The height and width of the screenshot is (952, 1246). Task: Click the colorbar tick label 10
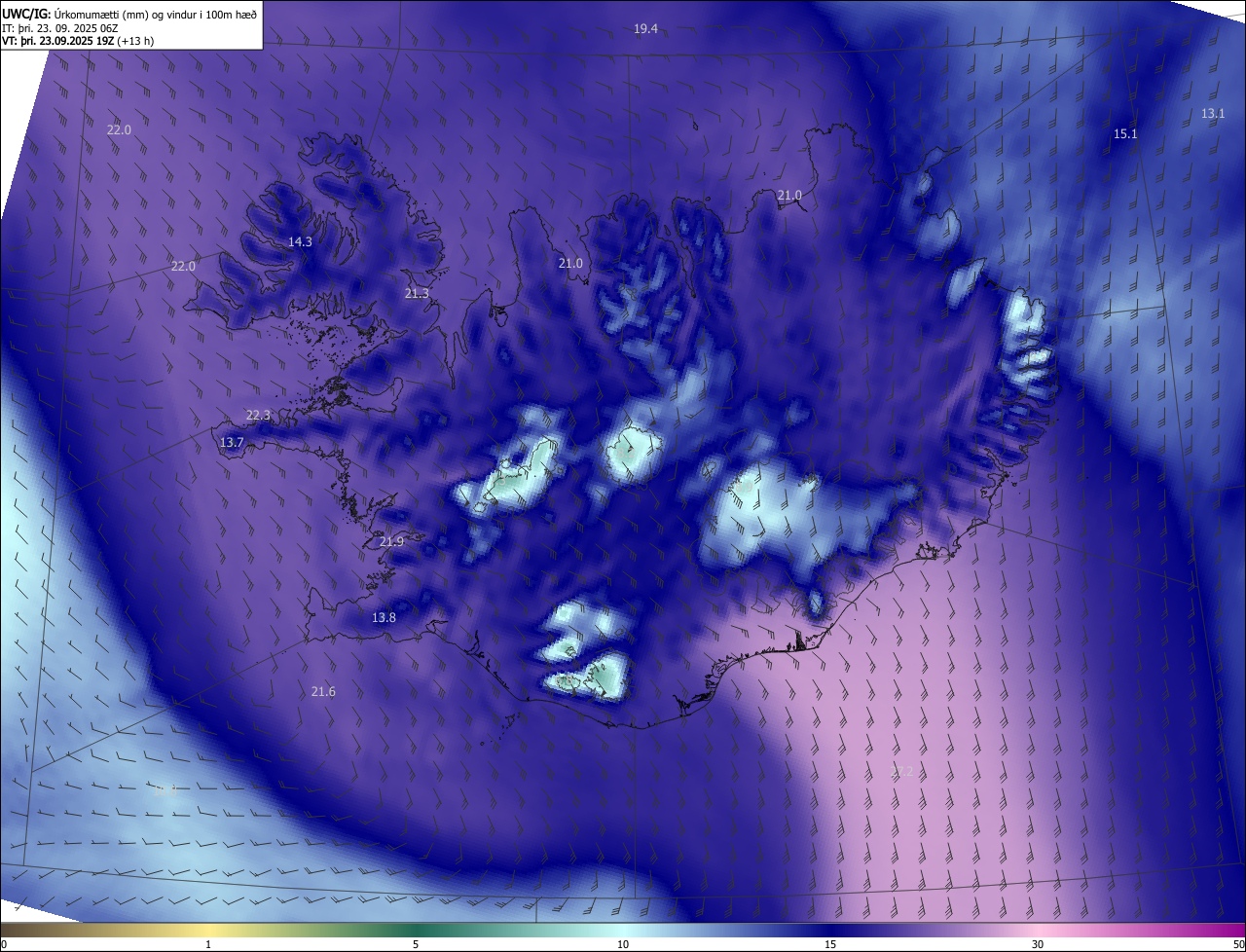tap(623, 944)
